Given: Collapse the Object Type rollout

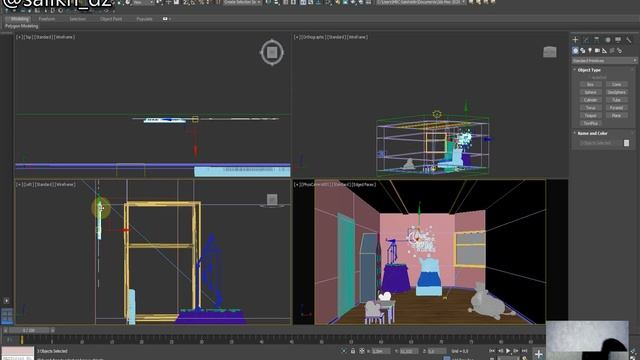Looking at the screenshot, I should click(x=589, y=70).
